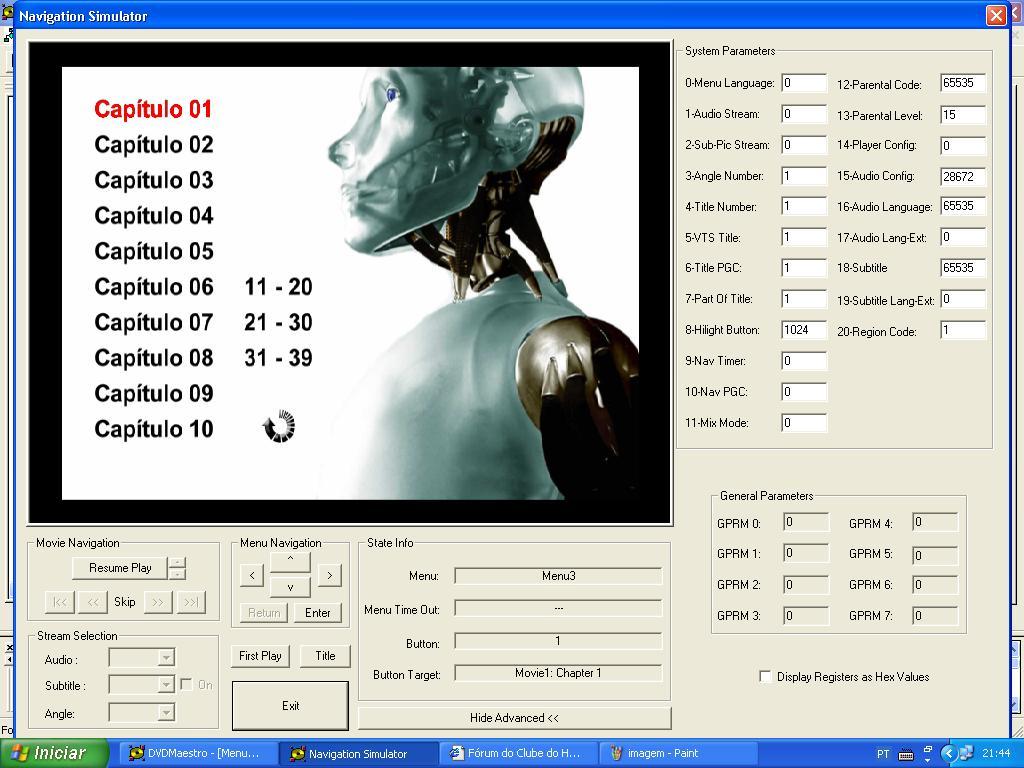Click the Button Target value Movie1: Chapter 1
This screenshot has height=768, width=1024.
coord(558,673)
